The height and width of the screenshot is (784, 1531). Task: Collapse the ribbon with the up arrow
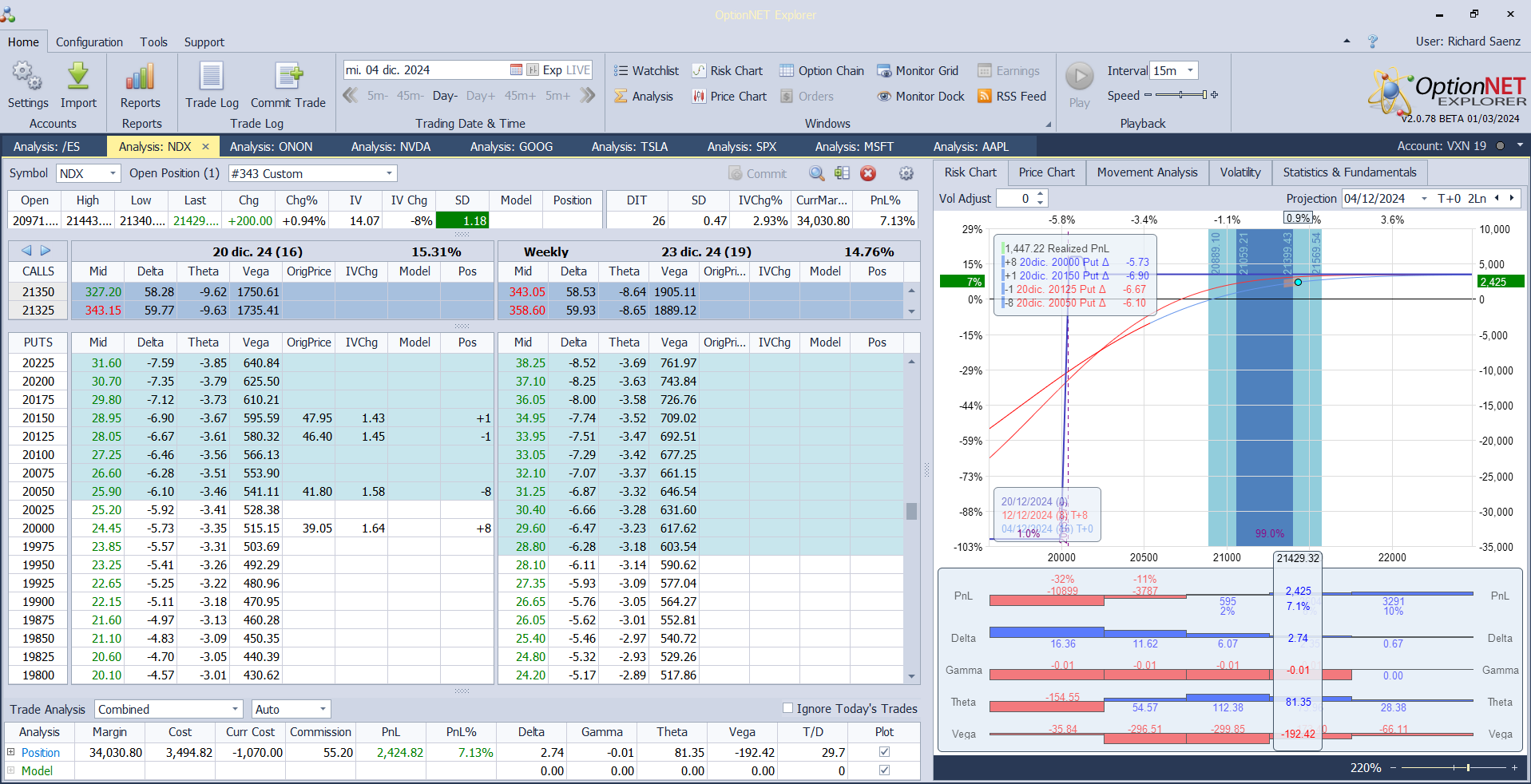(1347, 42)
